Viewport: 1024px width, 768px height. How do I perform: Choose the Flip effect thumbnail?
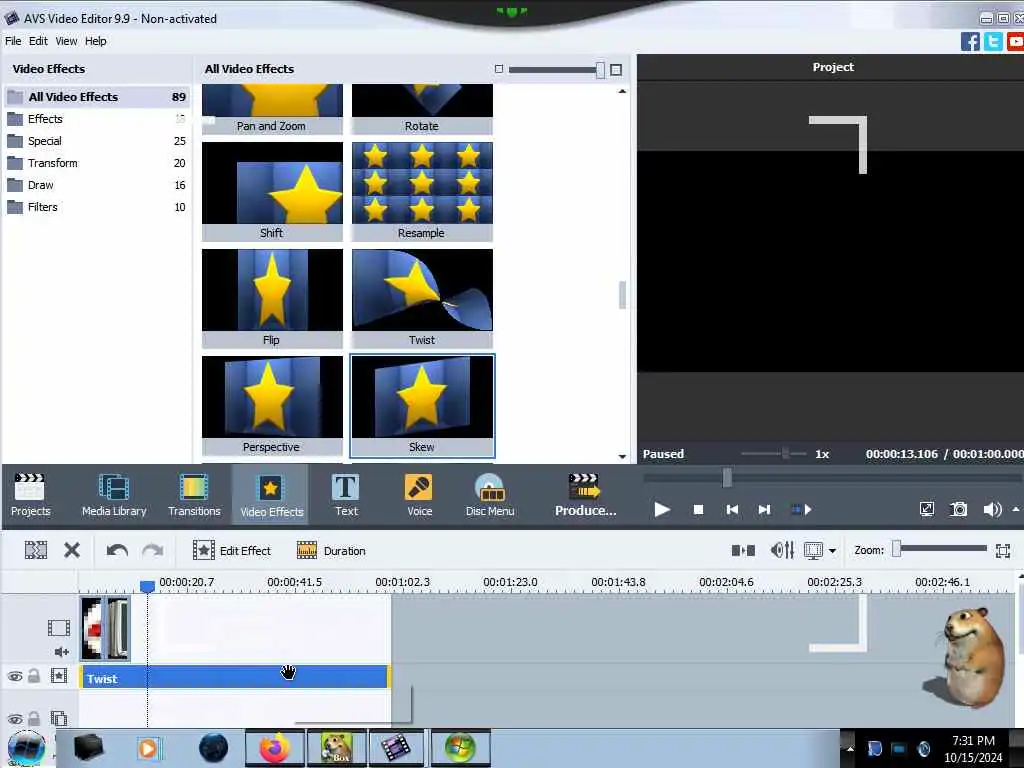pos(272,298)
